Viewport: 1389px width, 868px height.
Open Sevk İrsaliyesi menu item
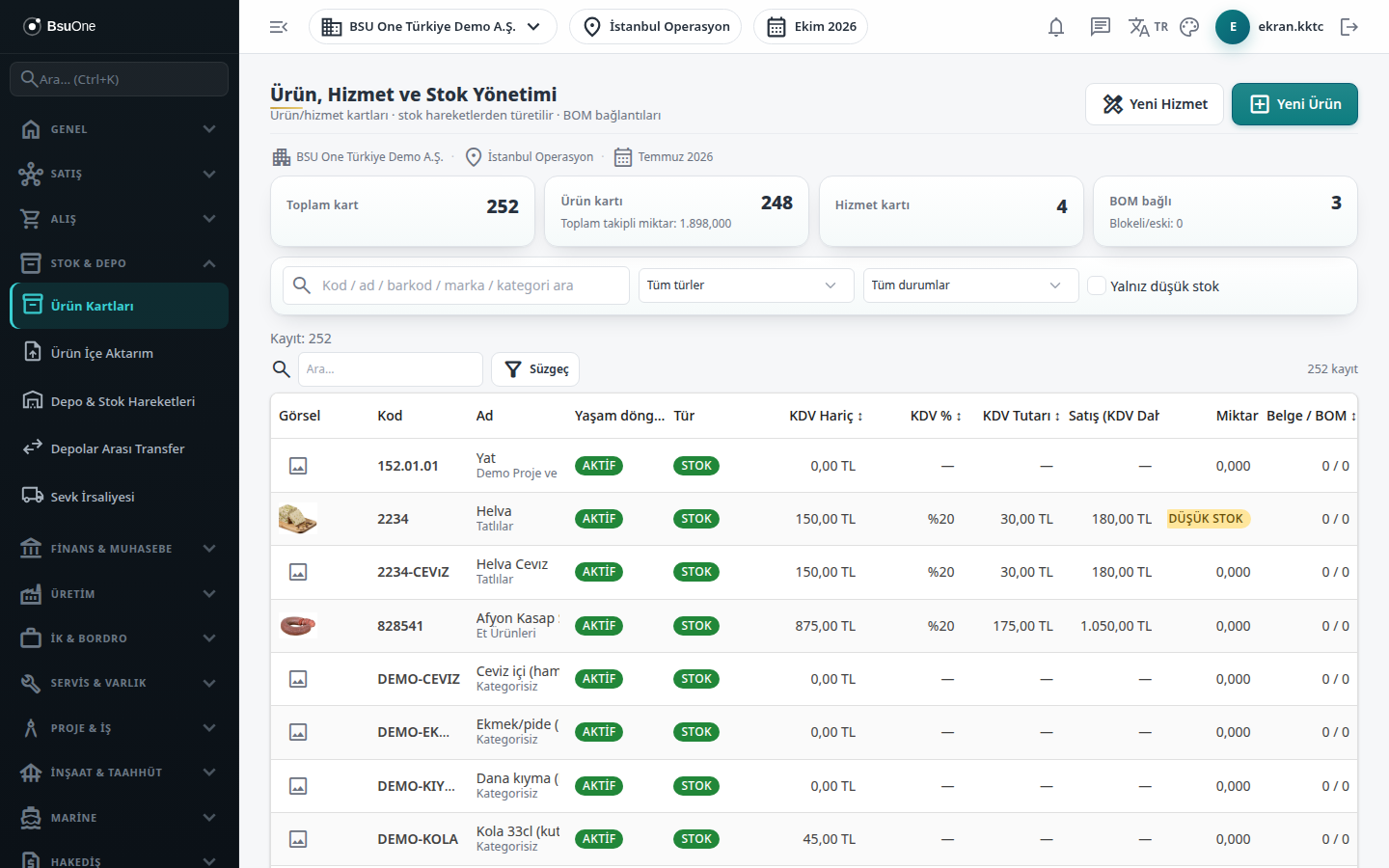pyautogui.click(x=119, y=497)
